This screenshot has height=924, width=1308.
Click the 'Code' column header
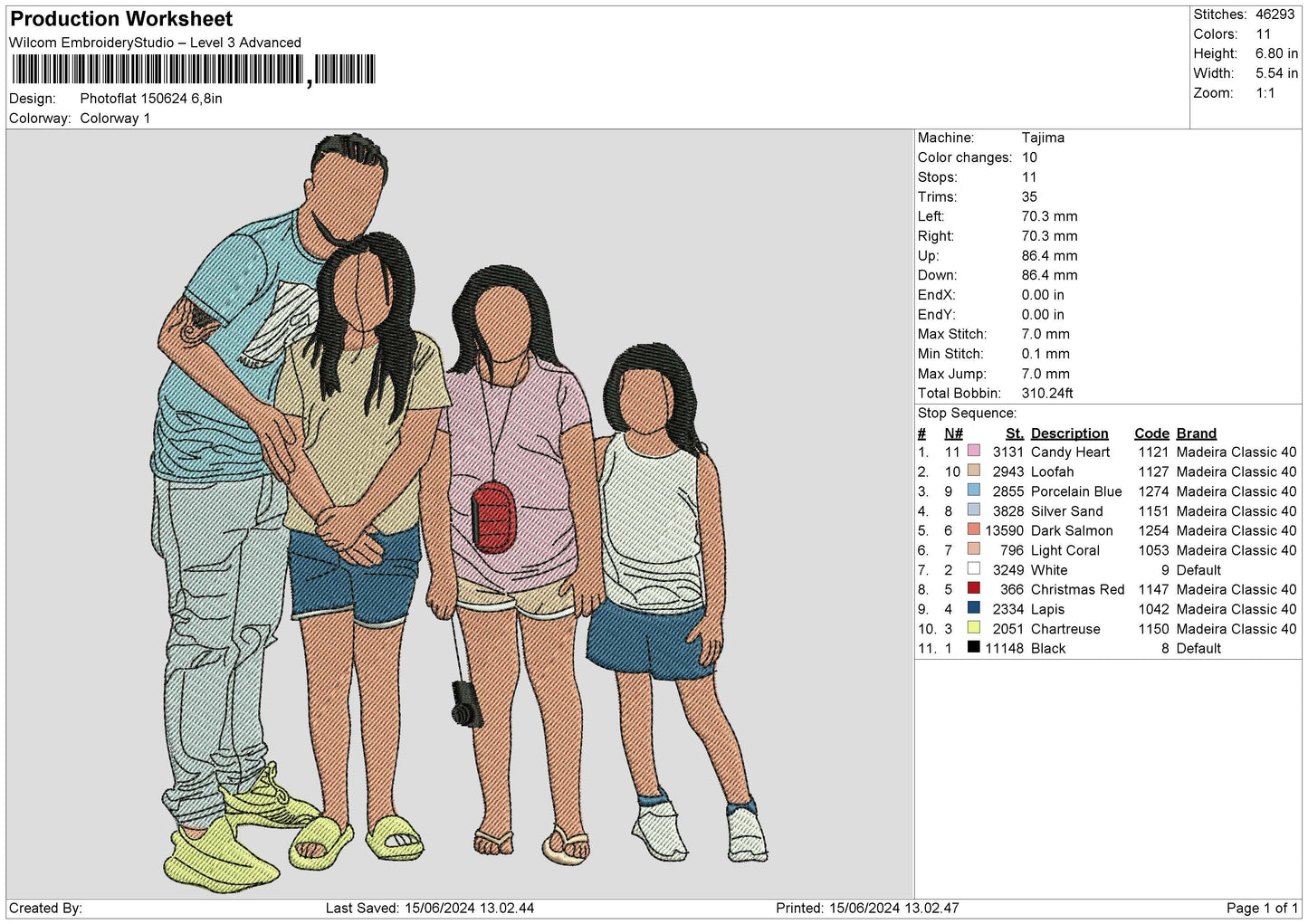[x=1151, y=433]
